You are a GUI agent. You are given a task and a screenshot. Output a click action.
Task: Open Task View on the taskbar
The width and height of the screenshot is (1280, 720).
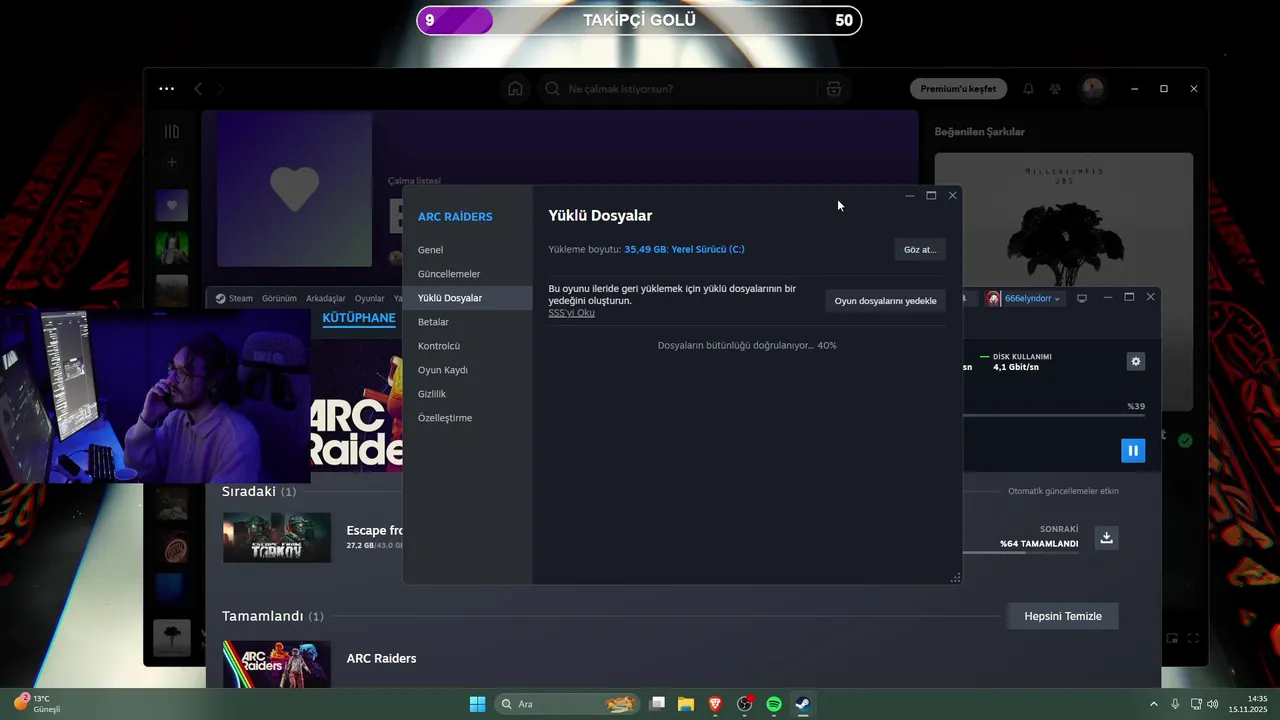click(657, 704)
